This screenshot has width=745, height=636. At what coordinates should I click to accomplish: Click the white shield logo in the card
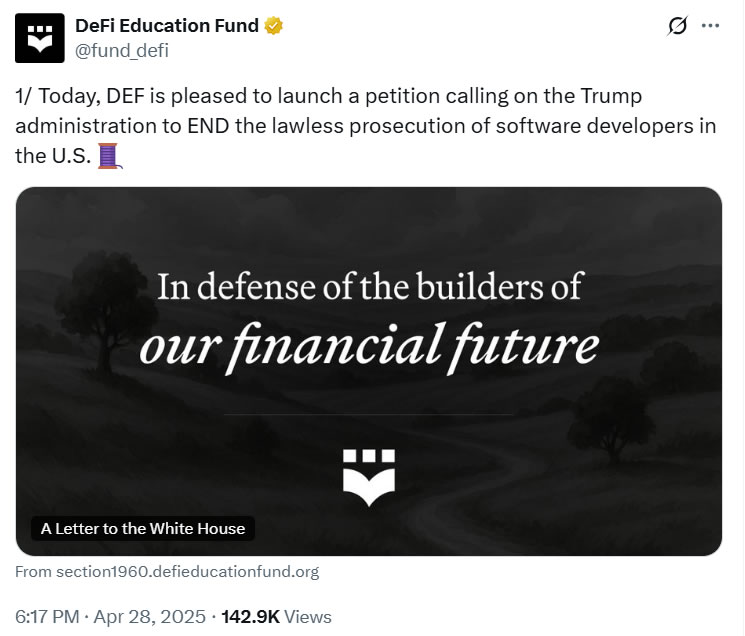(368, 475)
